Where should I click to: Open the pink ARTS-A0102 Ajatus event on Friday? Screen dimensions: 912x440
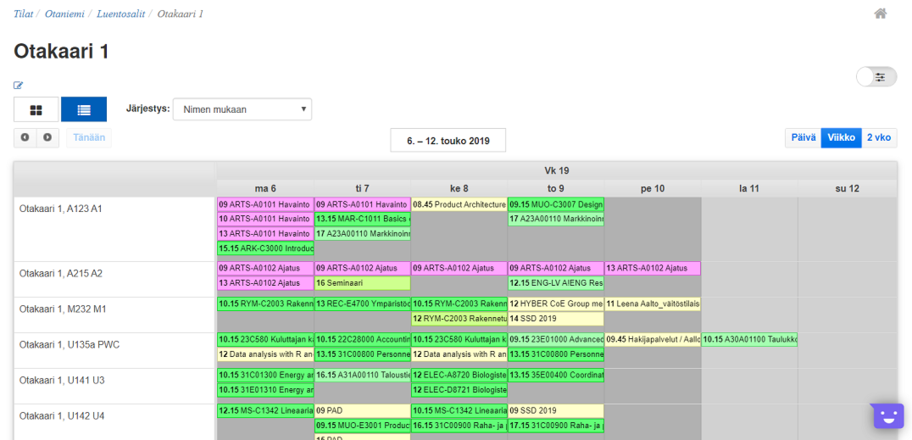[x=652, y=268]
